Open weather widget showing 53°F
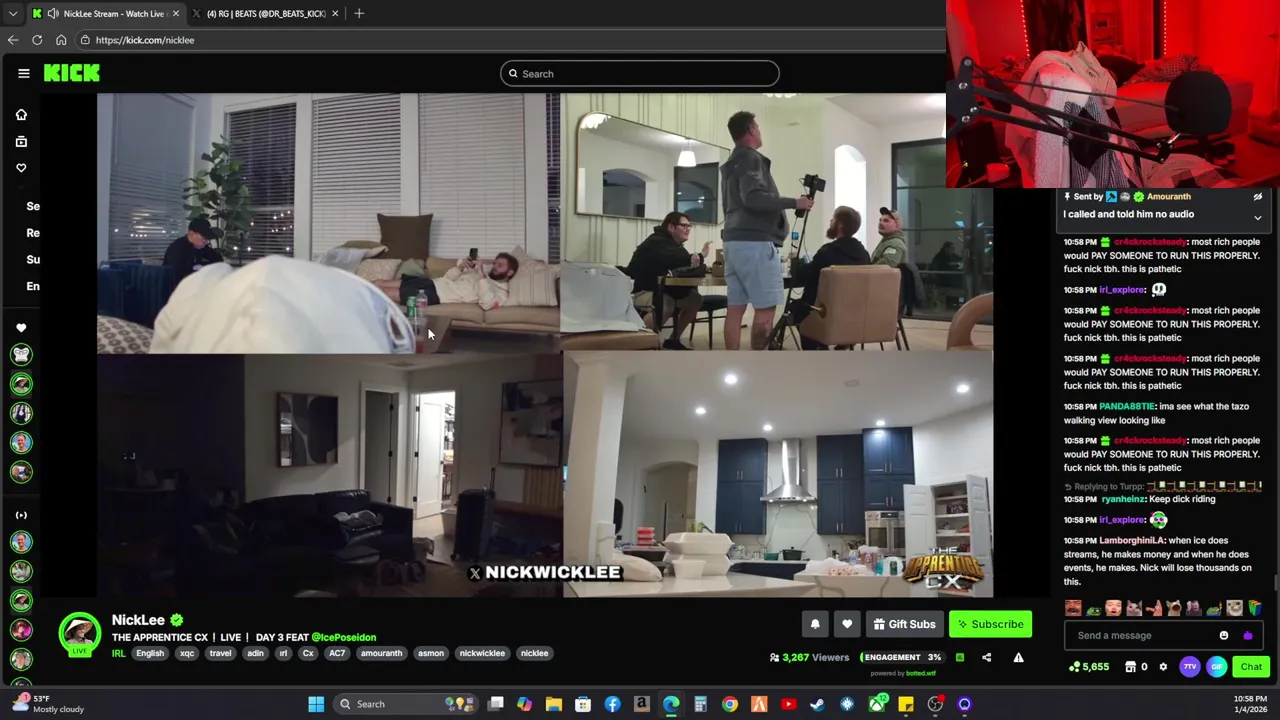1280x720 pixels. (50, 704)
